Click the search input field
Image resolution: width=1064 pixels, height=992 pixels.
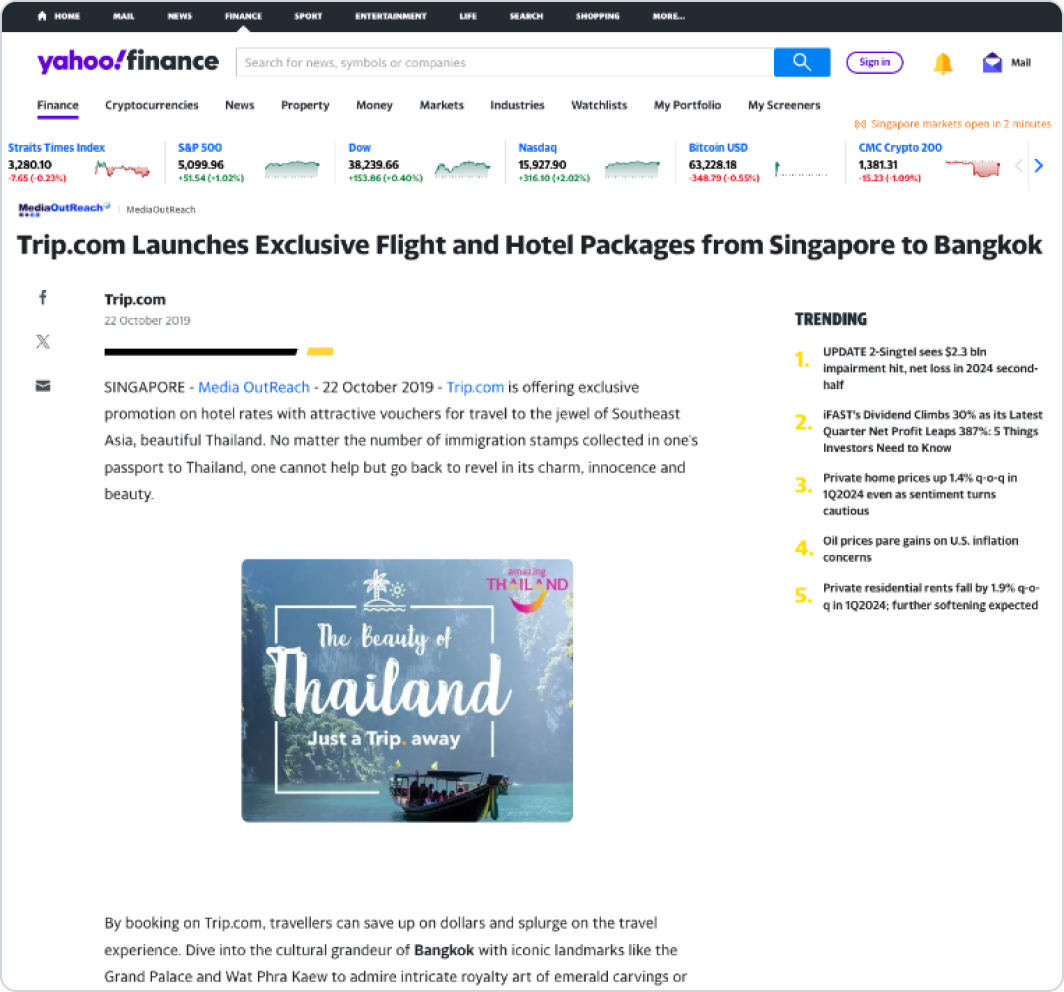(x=504, y=62)
